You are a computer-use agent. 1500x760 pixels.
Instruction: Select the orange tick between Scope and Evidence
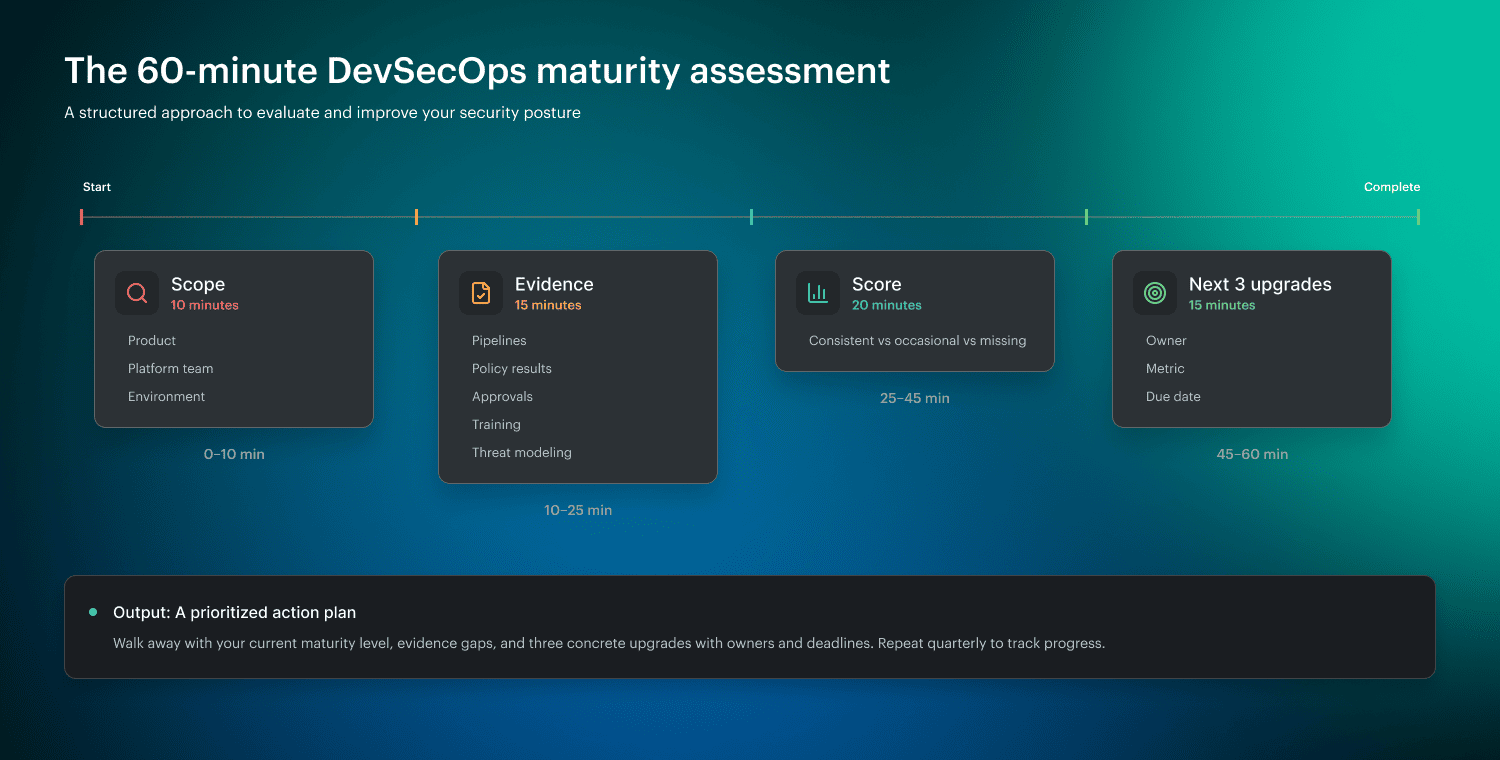(417, 216)
